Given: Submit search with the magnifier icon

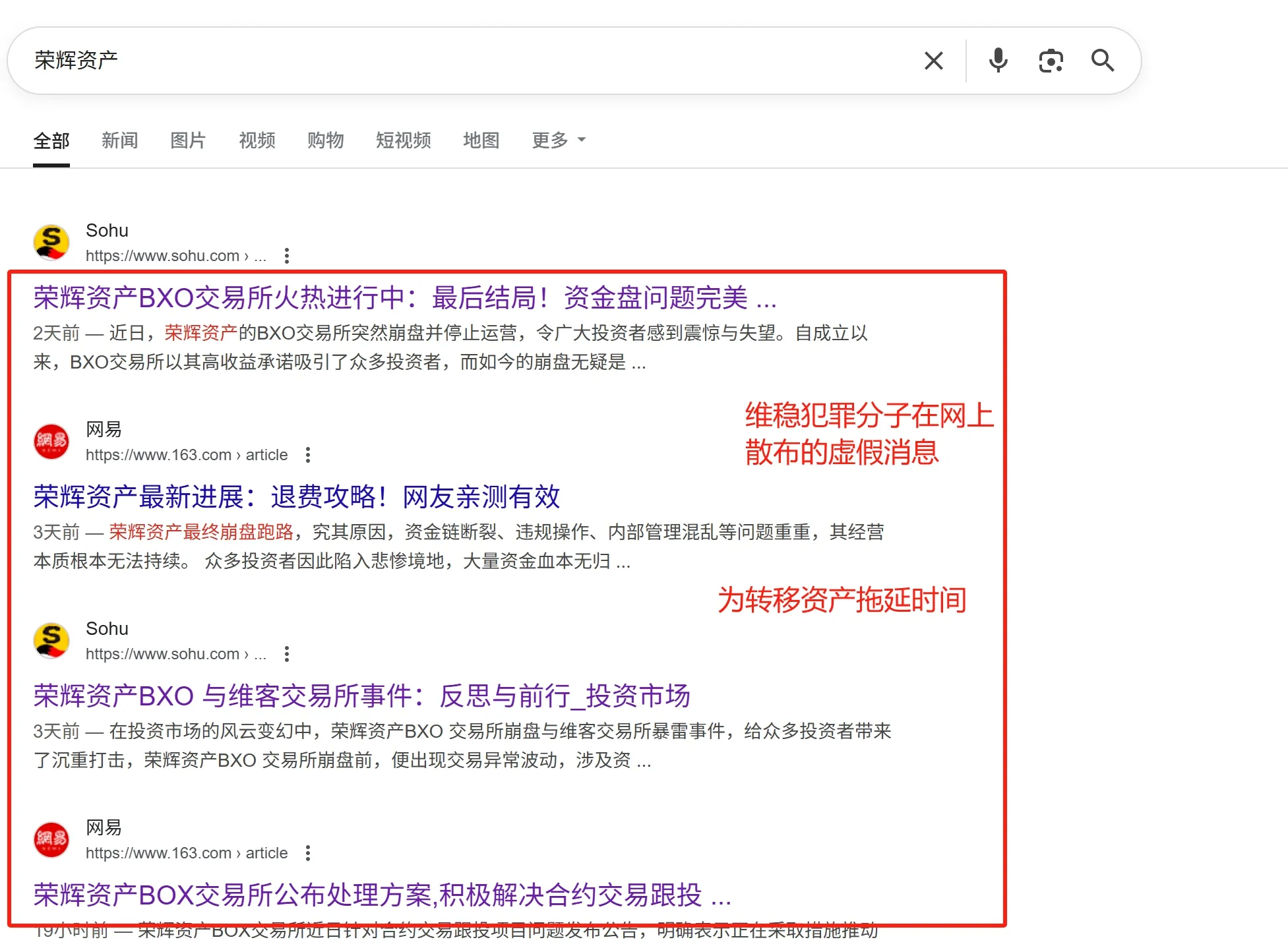Looking at the screenshot, I should [x=1103, y=61].
